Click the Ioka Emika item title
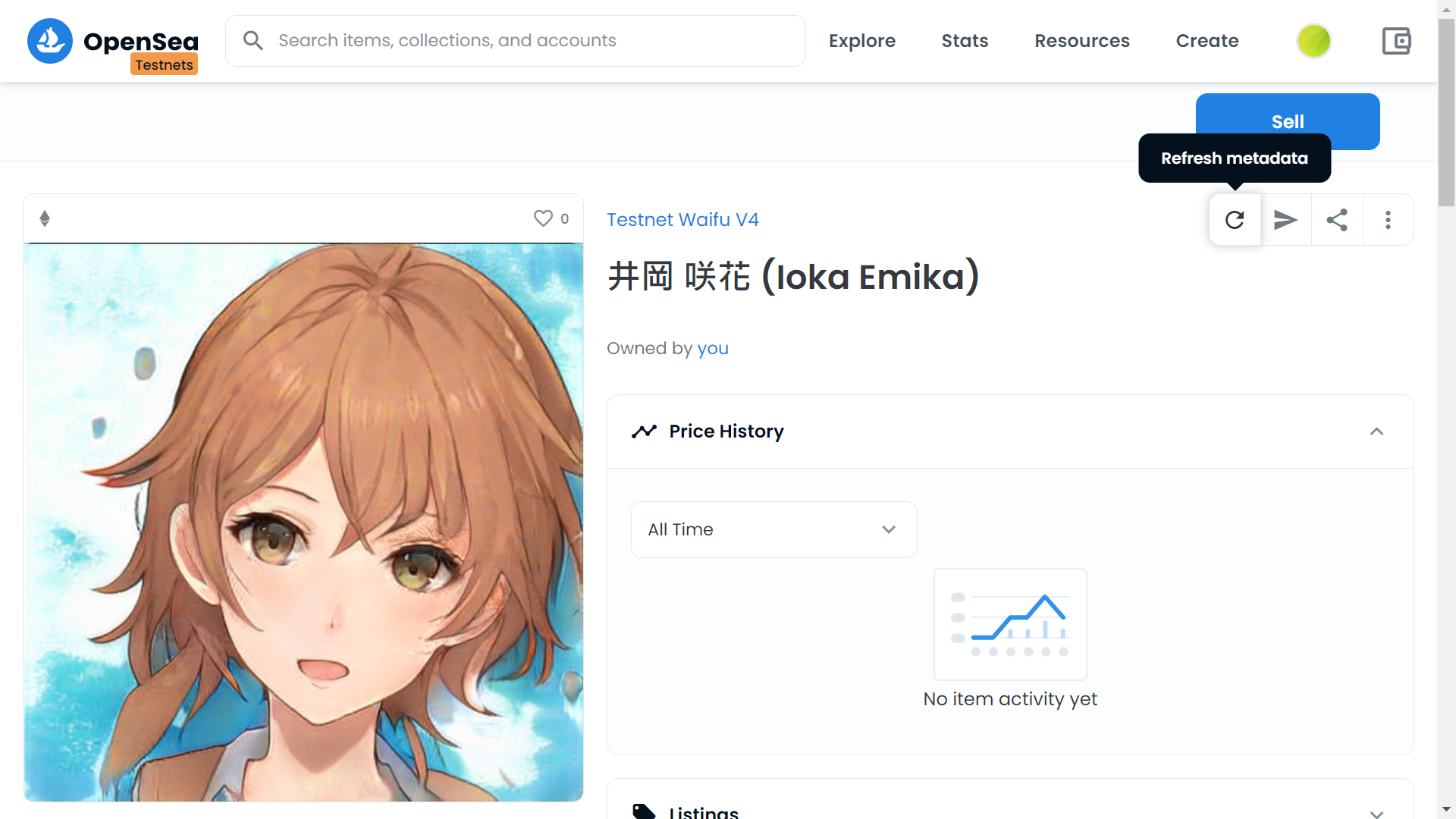 point(793,277)
